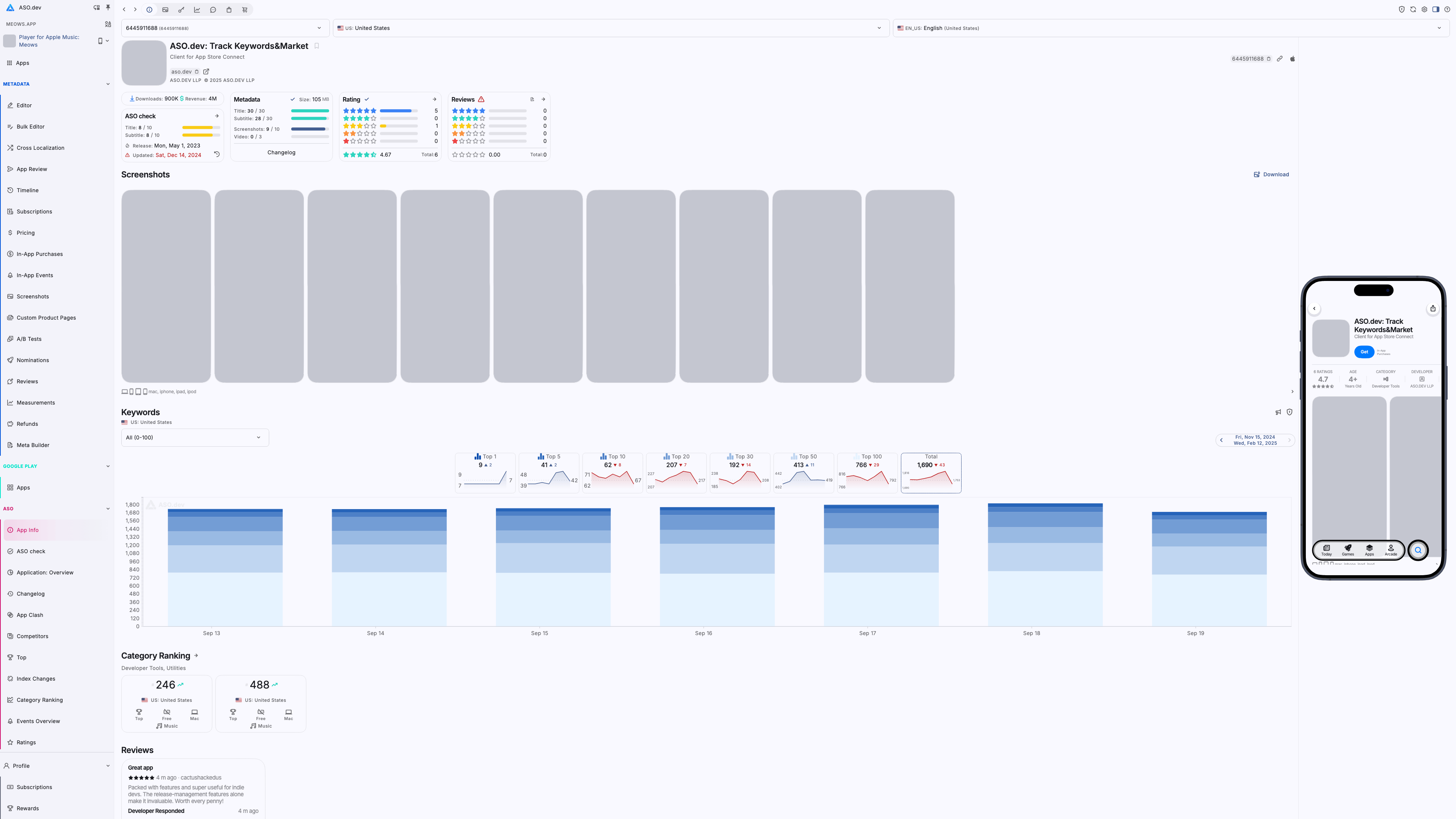Open the Category Ranking section link
This screenshot has width=1456, height=819.
point(196,656)
